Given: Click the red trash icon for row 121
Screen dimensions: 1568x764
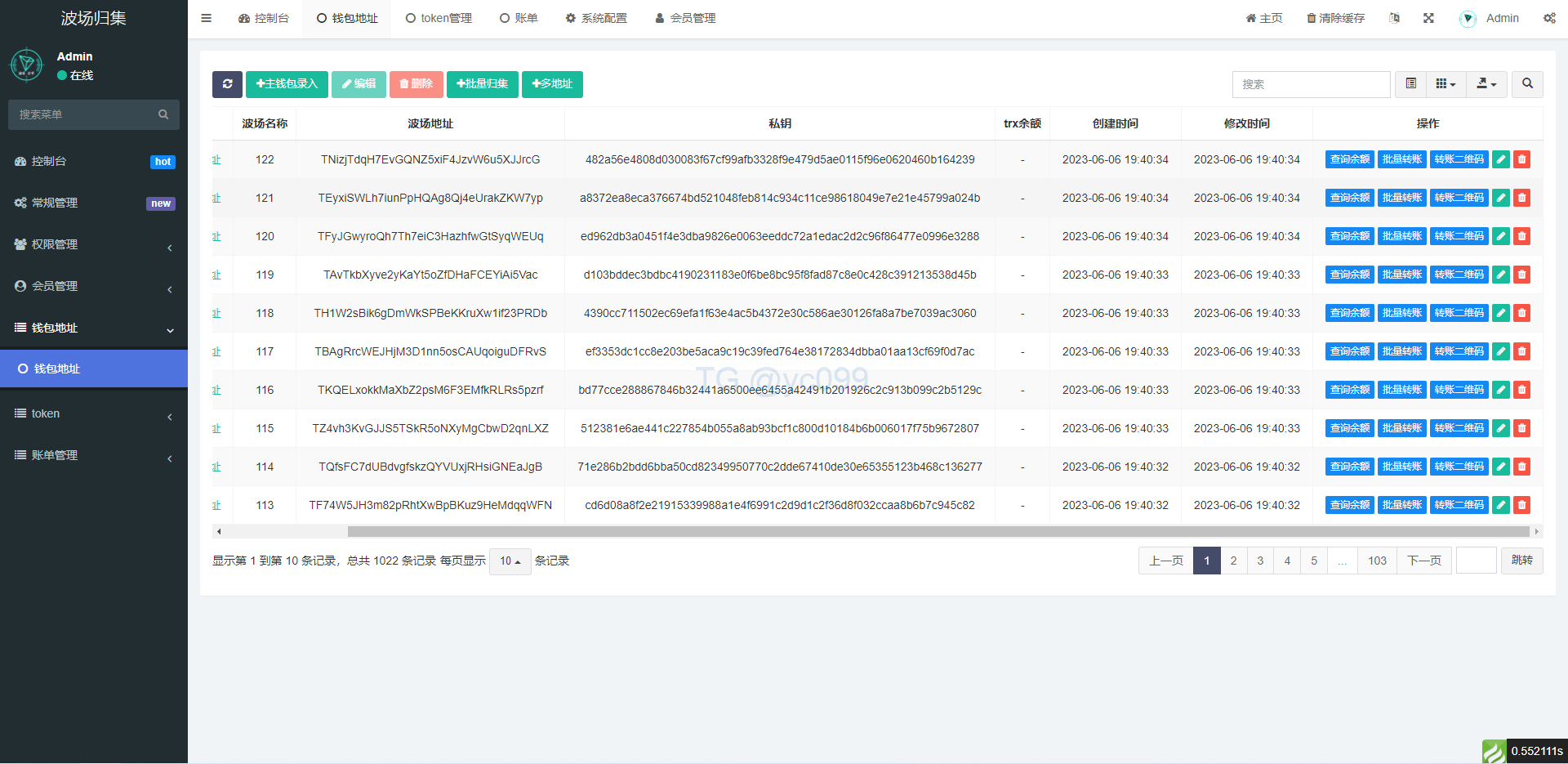Looking at the screenshot, I should click(1521, 199).
